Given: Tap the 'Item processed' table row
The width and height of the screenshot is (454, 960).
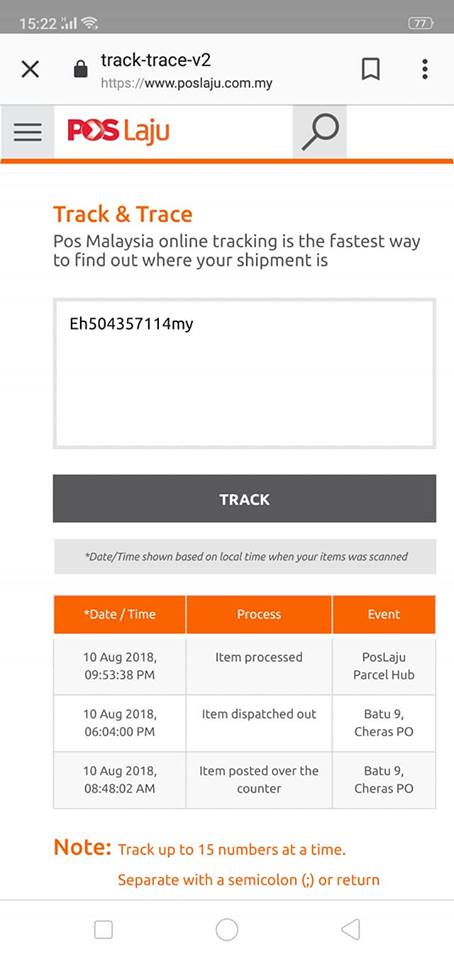Looking at the screenshot, I should point(245,666).
